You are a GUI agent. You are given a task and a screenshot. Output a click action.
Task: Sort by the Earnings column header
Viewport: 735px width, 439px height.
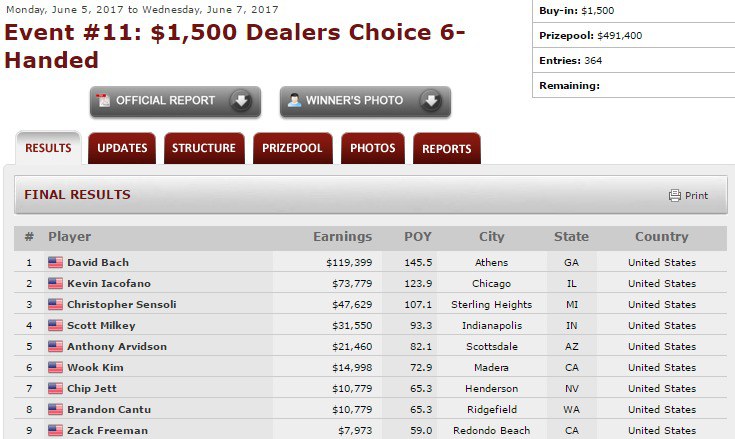[342, 237]
